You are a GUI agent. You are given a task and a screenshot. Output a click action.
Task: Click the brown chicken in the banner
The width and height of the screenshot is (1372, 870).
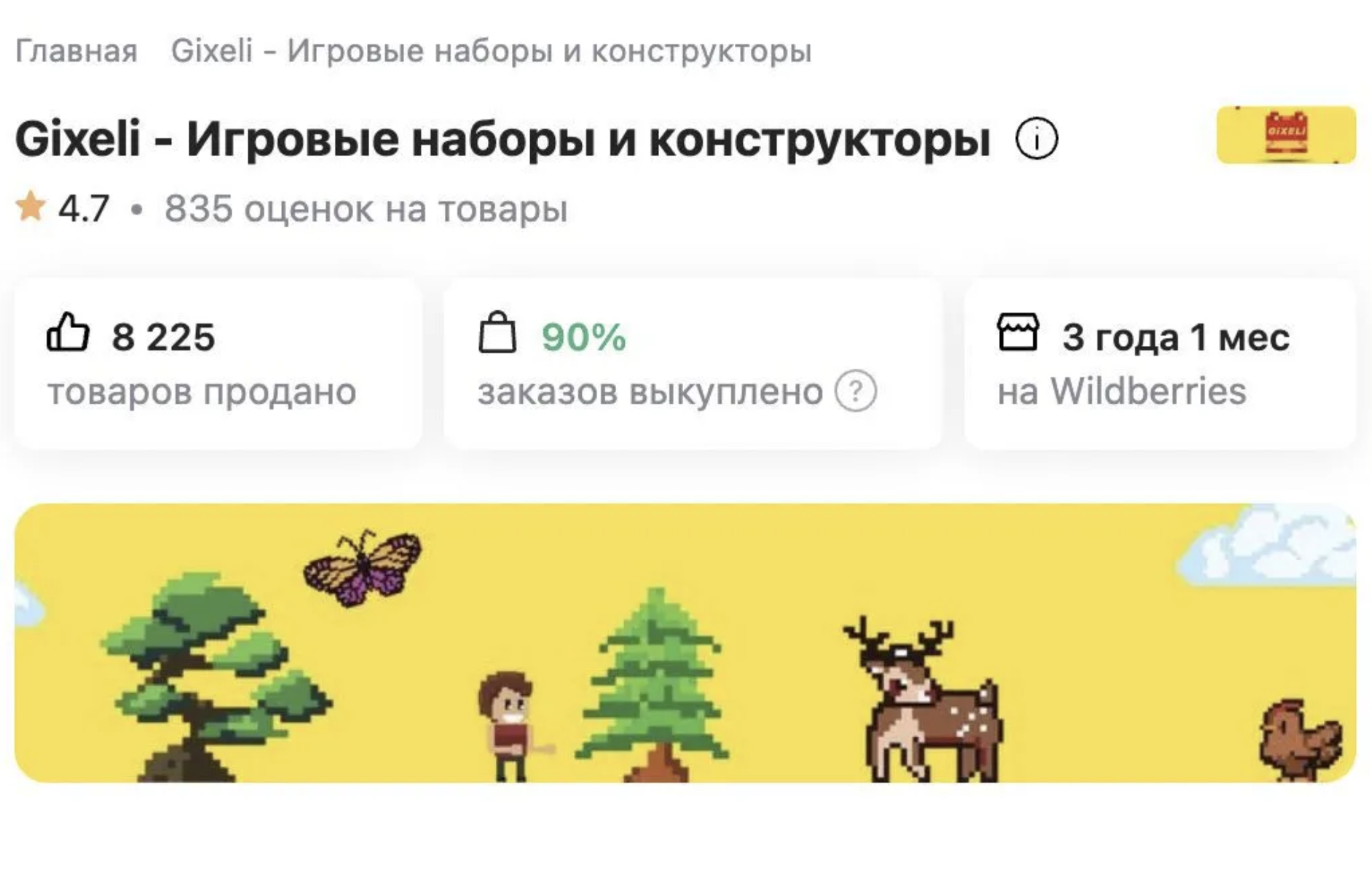point(1302,740)
